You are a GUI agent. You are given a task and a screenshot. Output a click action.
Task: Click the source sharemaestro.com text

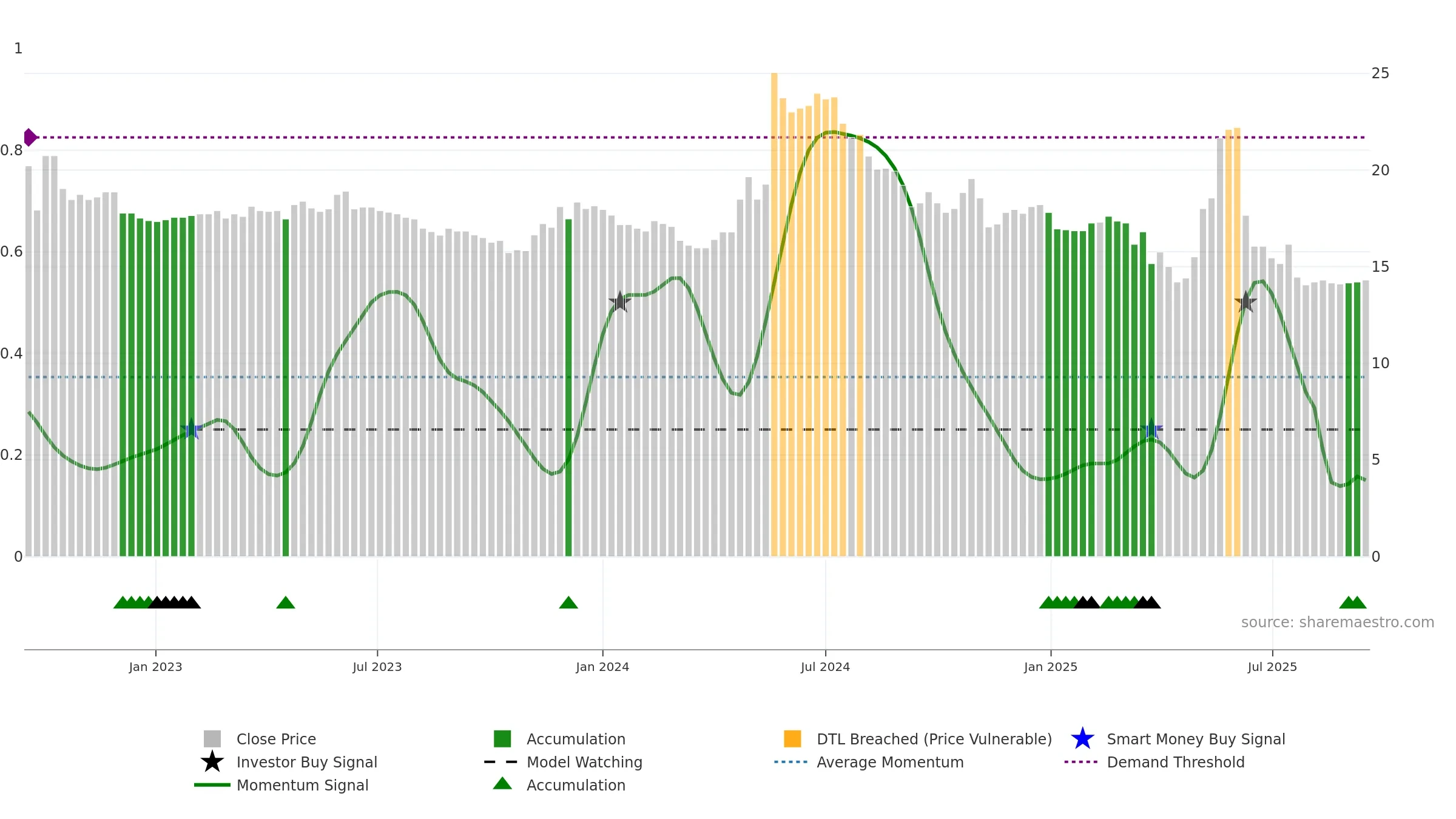[1338, 622]
